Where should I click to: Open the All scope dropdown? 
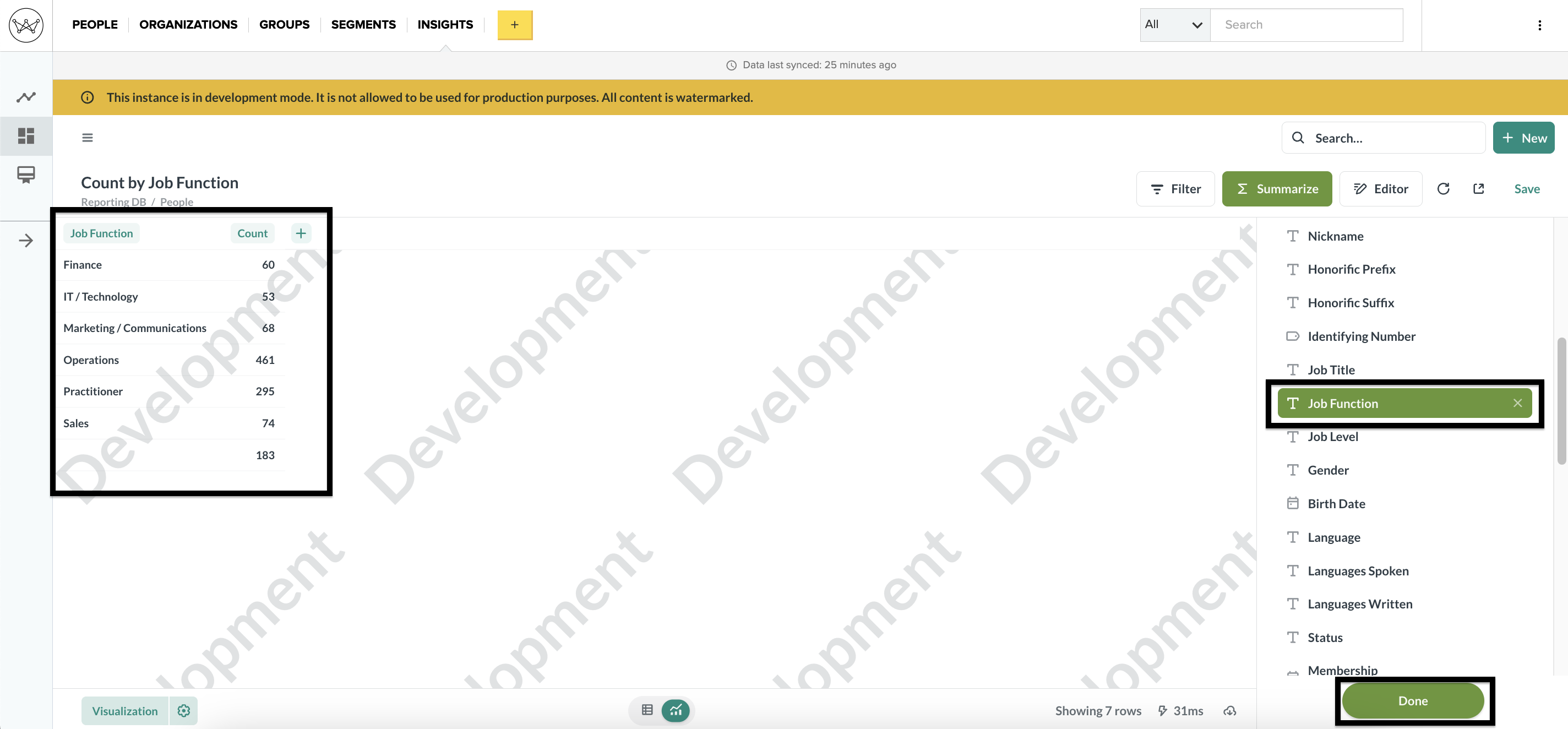(1175, 25)
